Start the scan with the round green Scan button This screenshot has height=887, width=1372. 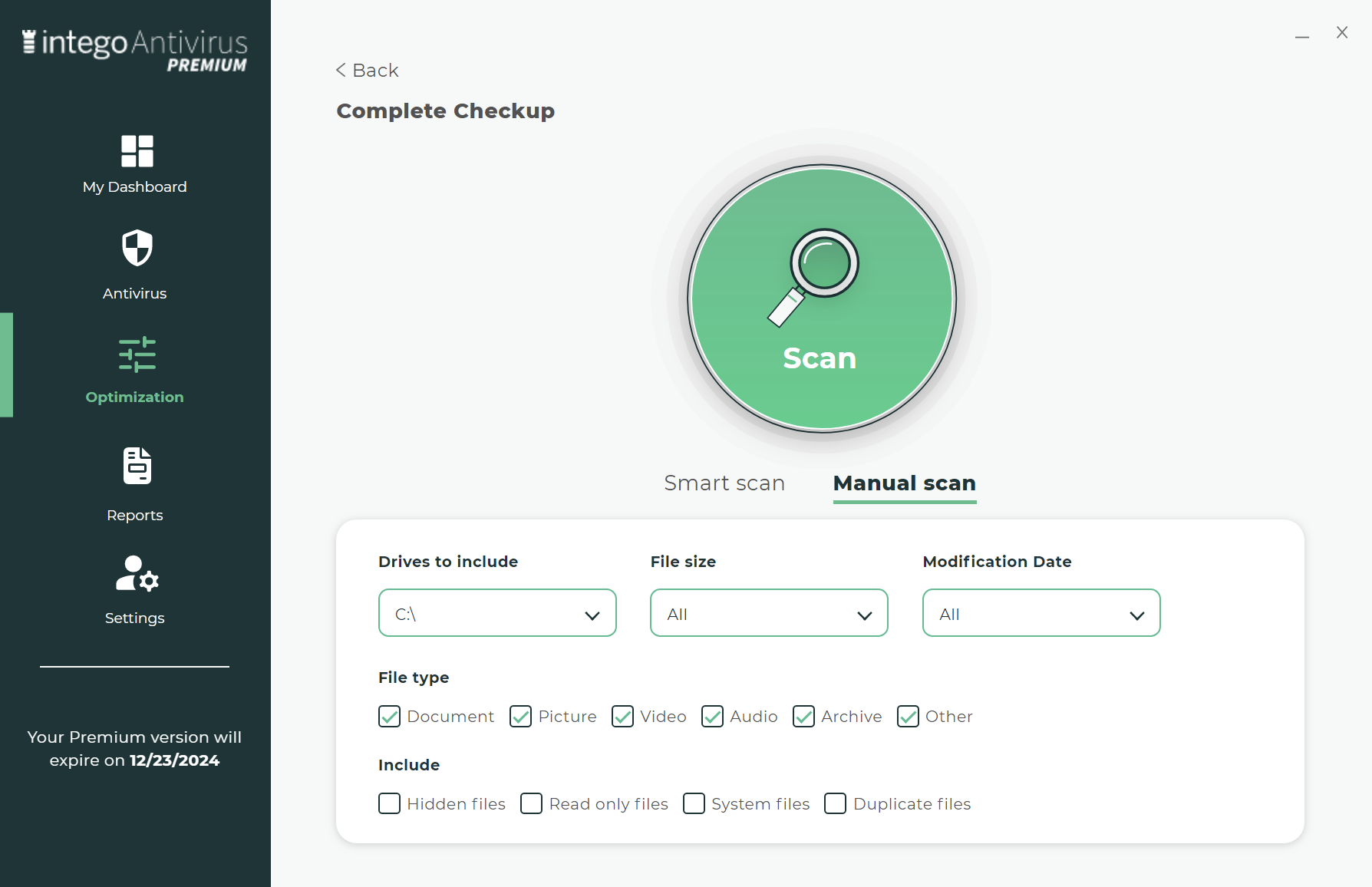tap(822, 298)
